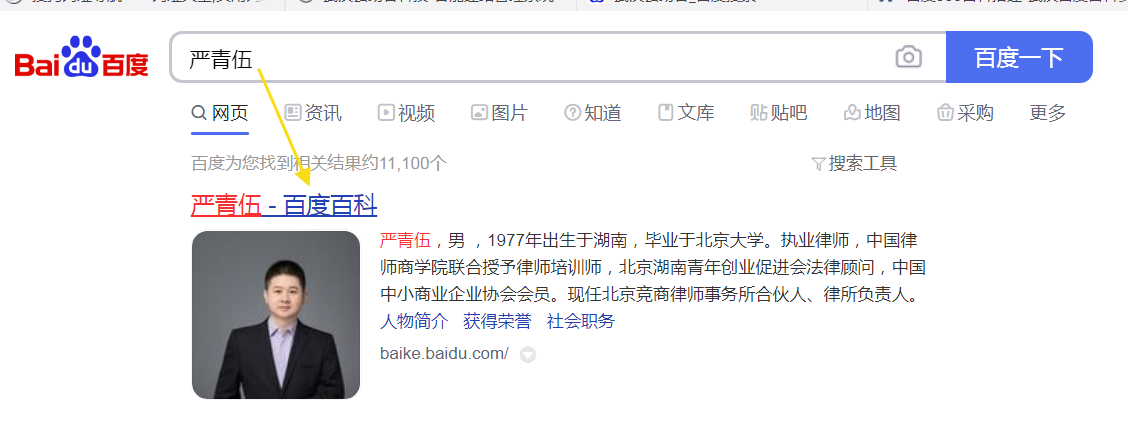1128x421 pixels.
Task: Click the lawyer portrait thumbnail
Action: (x=276, y=314)
